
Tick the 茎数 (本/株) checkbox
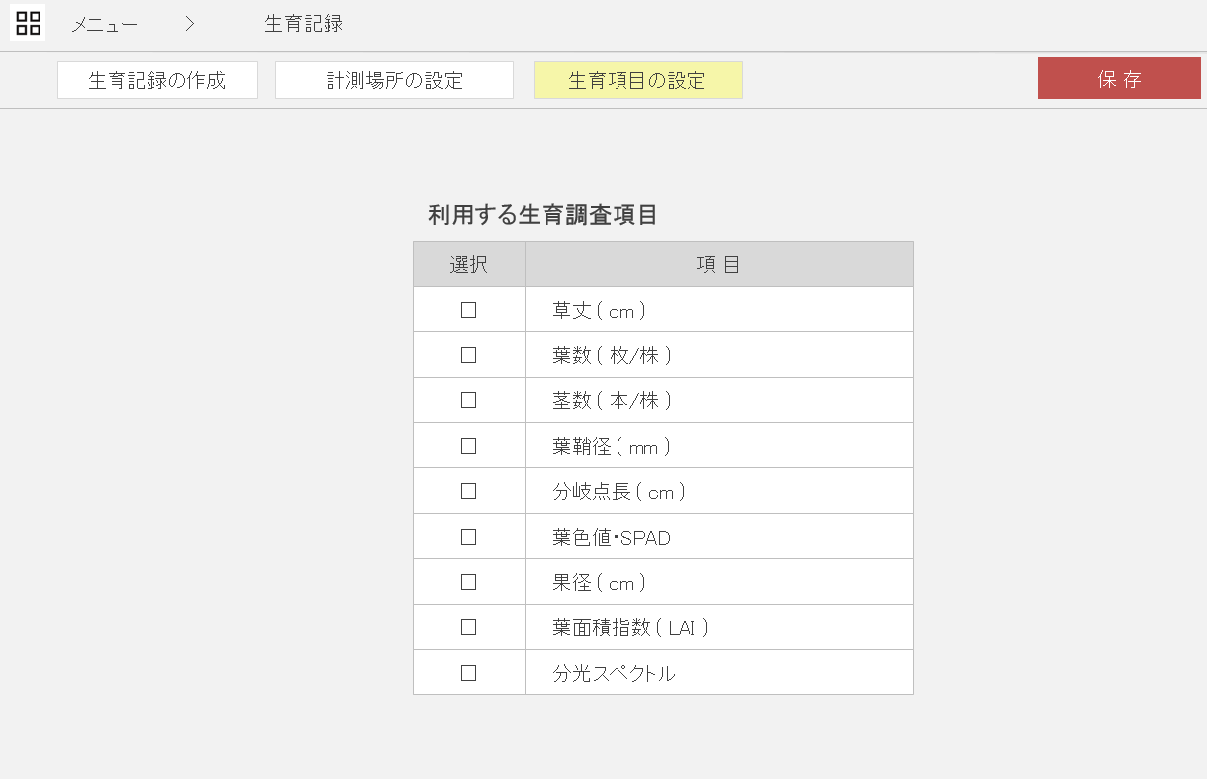(468, 400)
